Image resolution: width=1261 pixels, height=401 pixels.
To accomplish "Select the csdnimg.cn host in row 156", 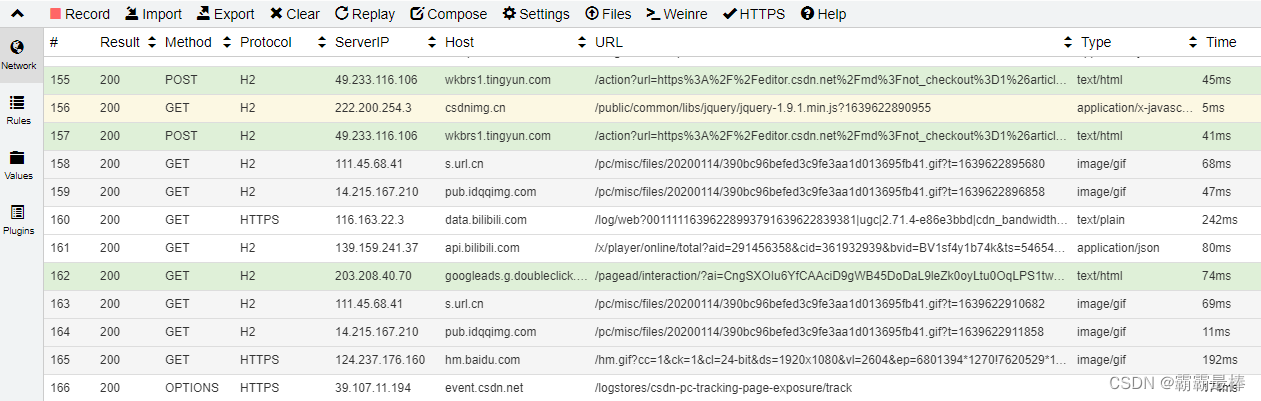I will (475, 108).
